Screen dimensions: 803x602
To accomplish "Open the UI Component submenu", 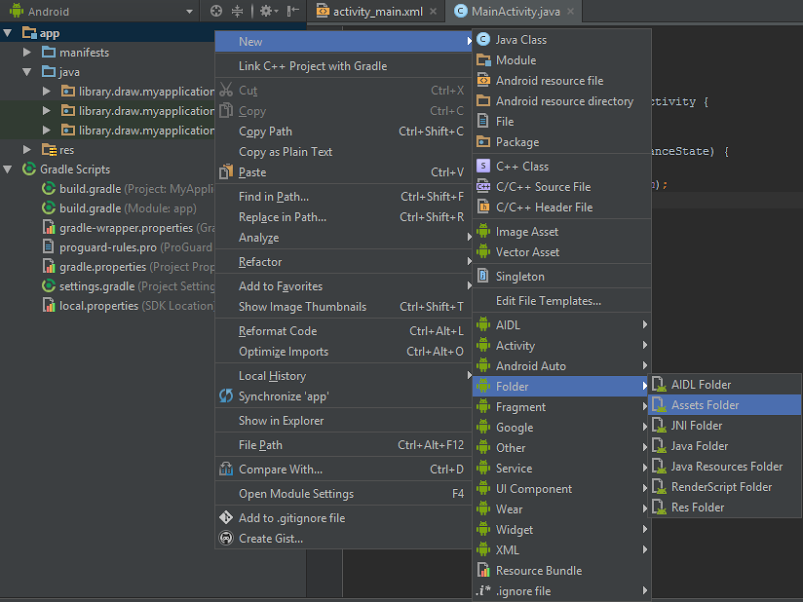I will click(x=562, y=489).
